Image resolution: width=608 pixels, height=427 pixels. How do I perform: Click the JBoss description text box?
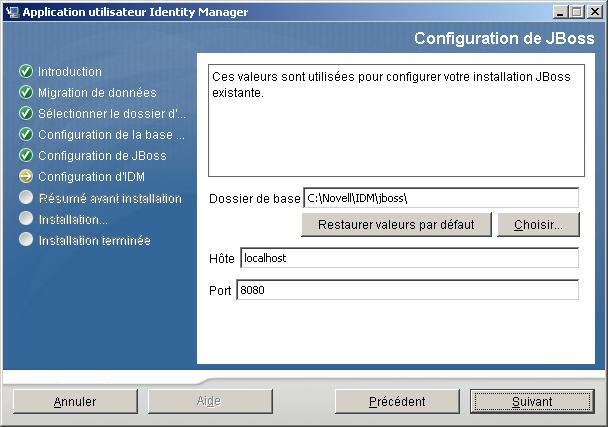tap(396, 120)
